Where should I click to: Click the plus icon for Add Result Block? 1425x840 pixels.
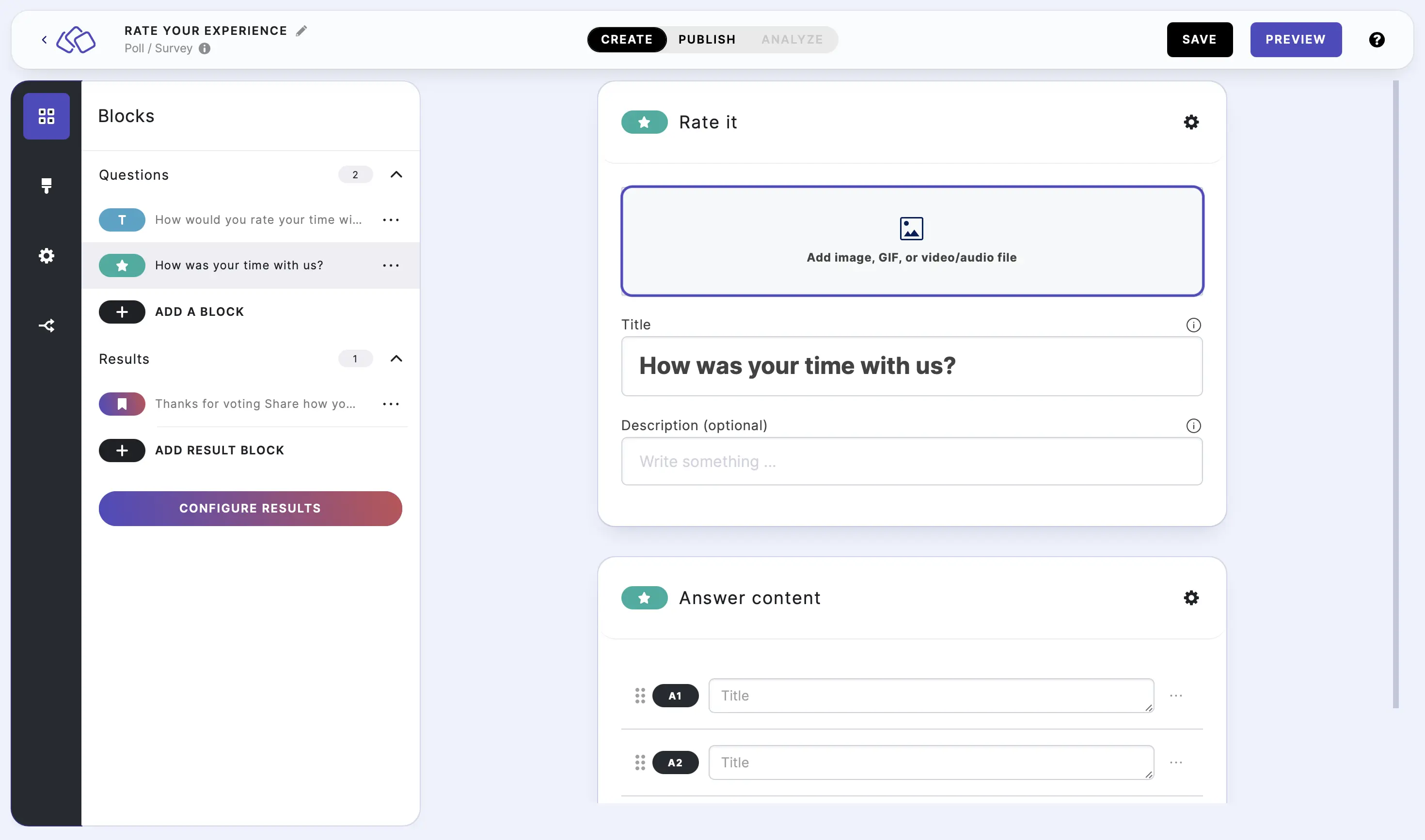(x=122, y=451)
